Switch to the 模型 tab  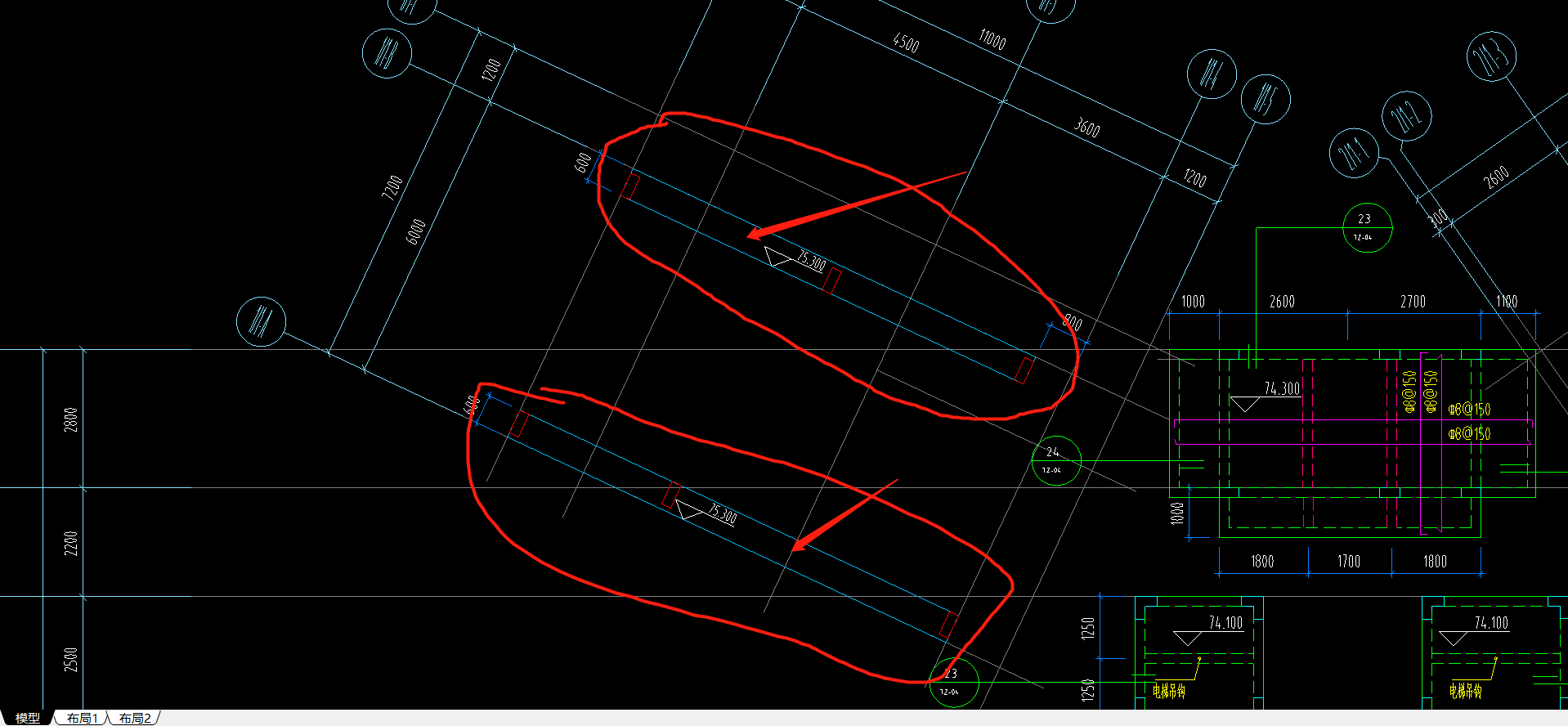pyautogui.click(x=27, y=718)
